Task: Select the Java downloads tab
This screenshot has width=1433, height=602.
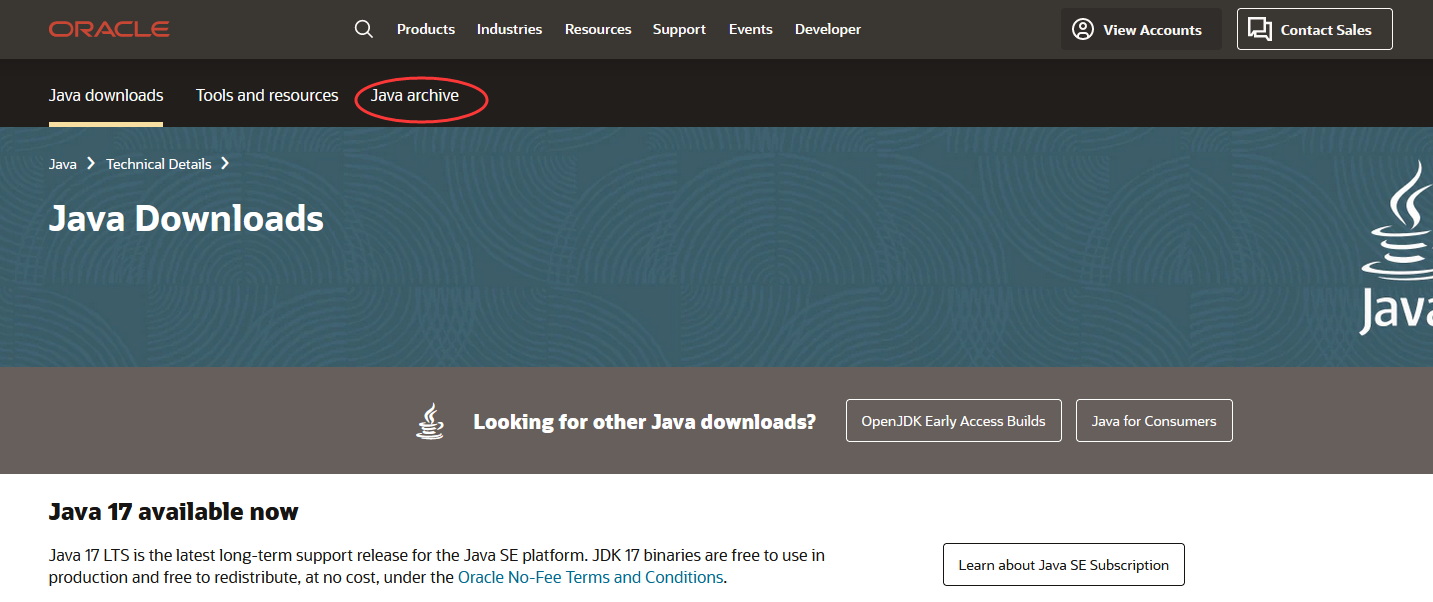Action: coord(106,96)
